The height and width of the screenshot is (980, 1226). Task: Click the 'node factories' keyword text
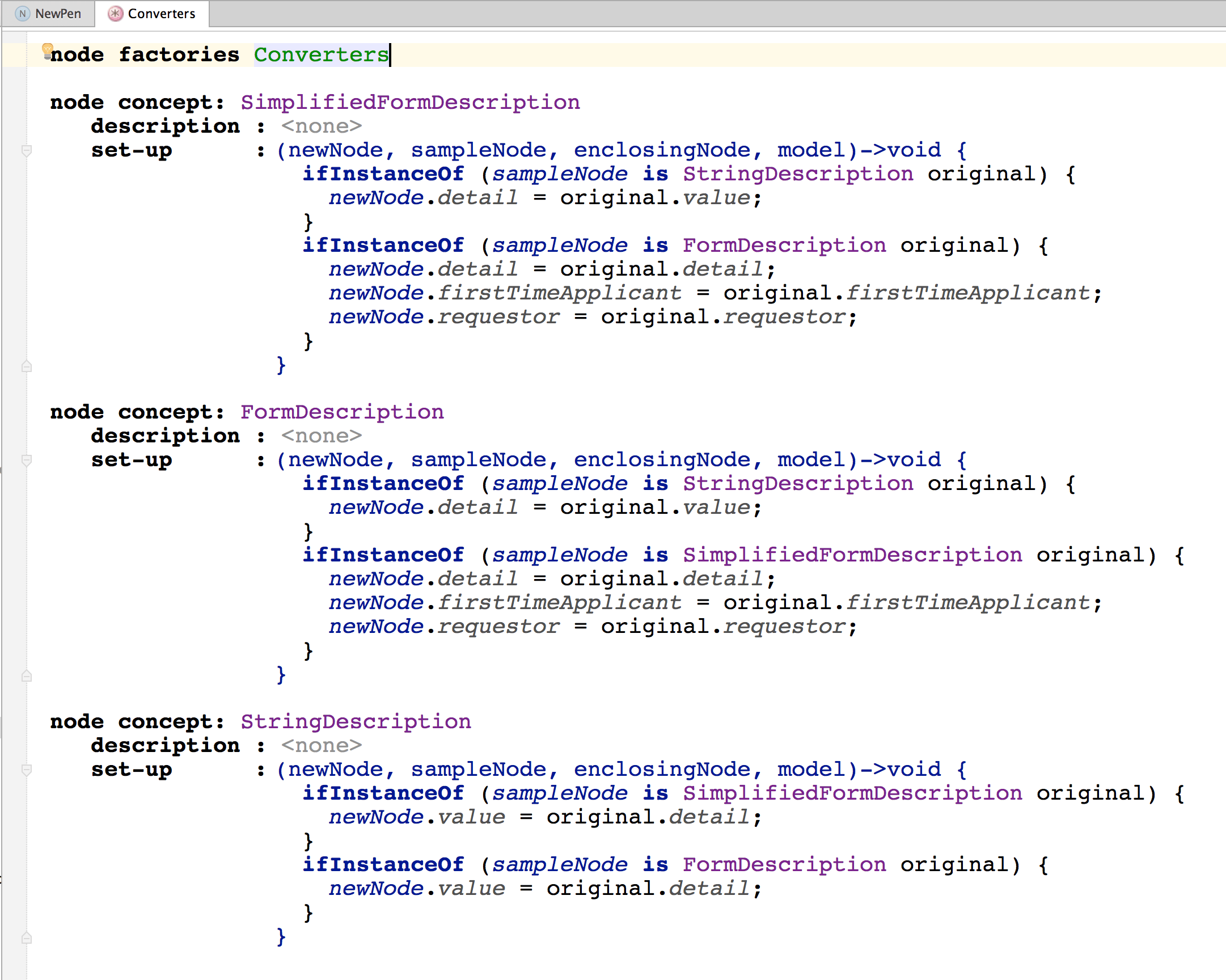click(145, 55)
